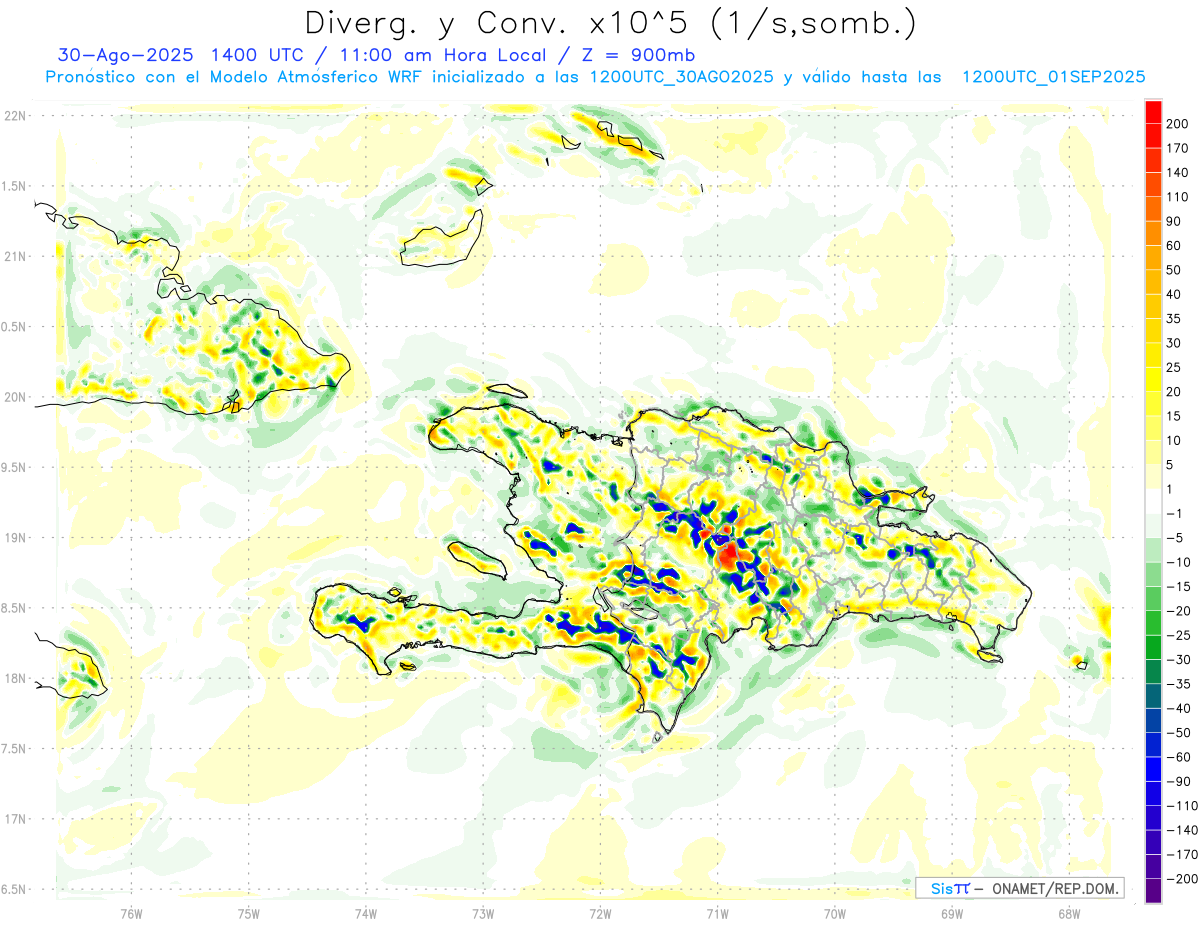Click the positive 90 legend value
The height and width of the screenshot is (927, 1200).
[x=1175, y=221]
